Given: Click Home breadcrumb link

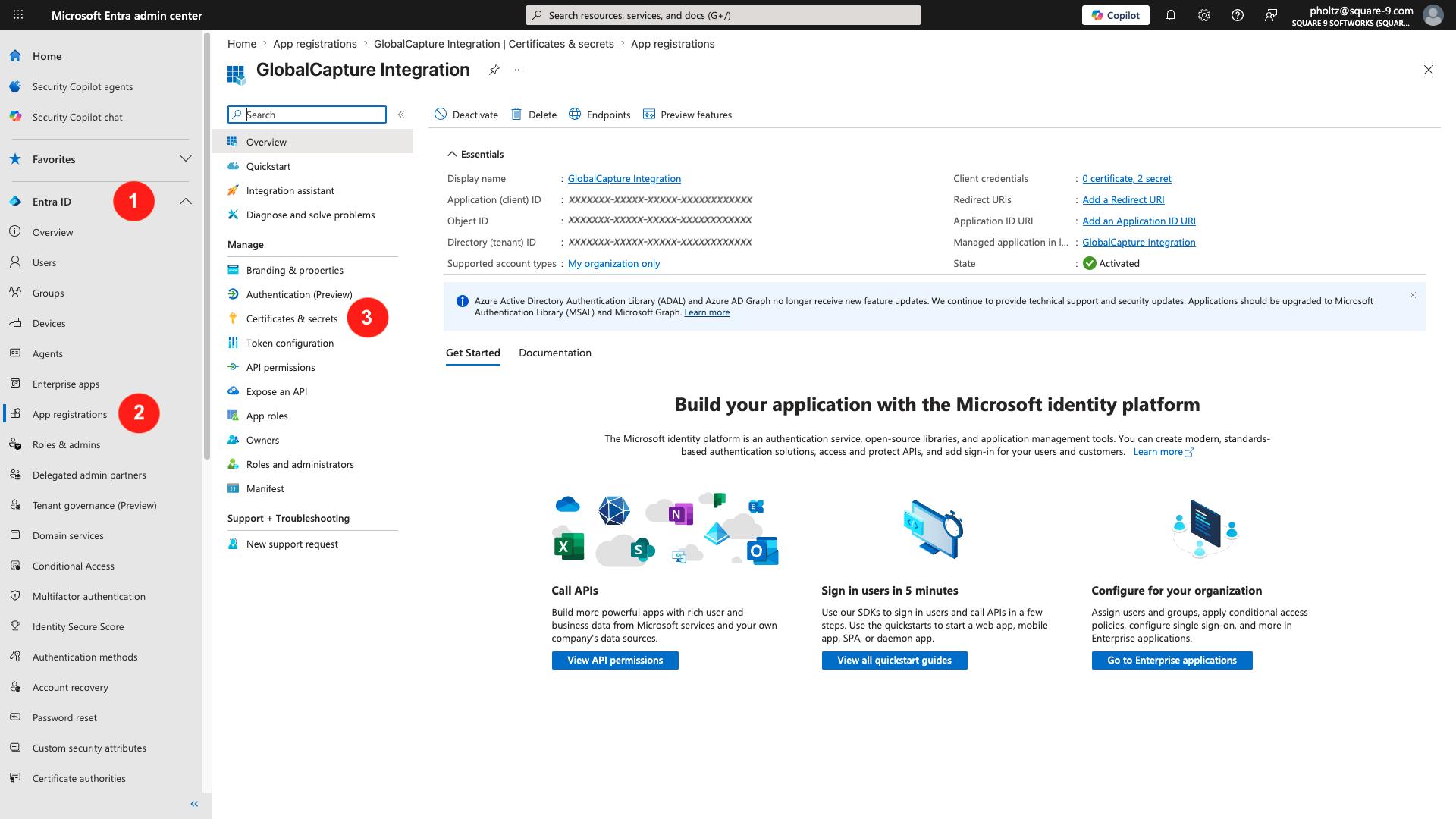Looking at the screenshot, I should coord(242,44).
